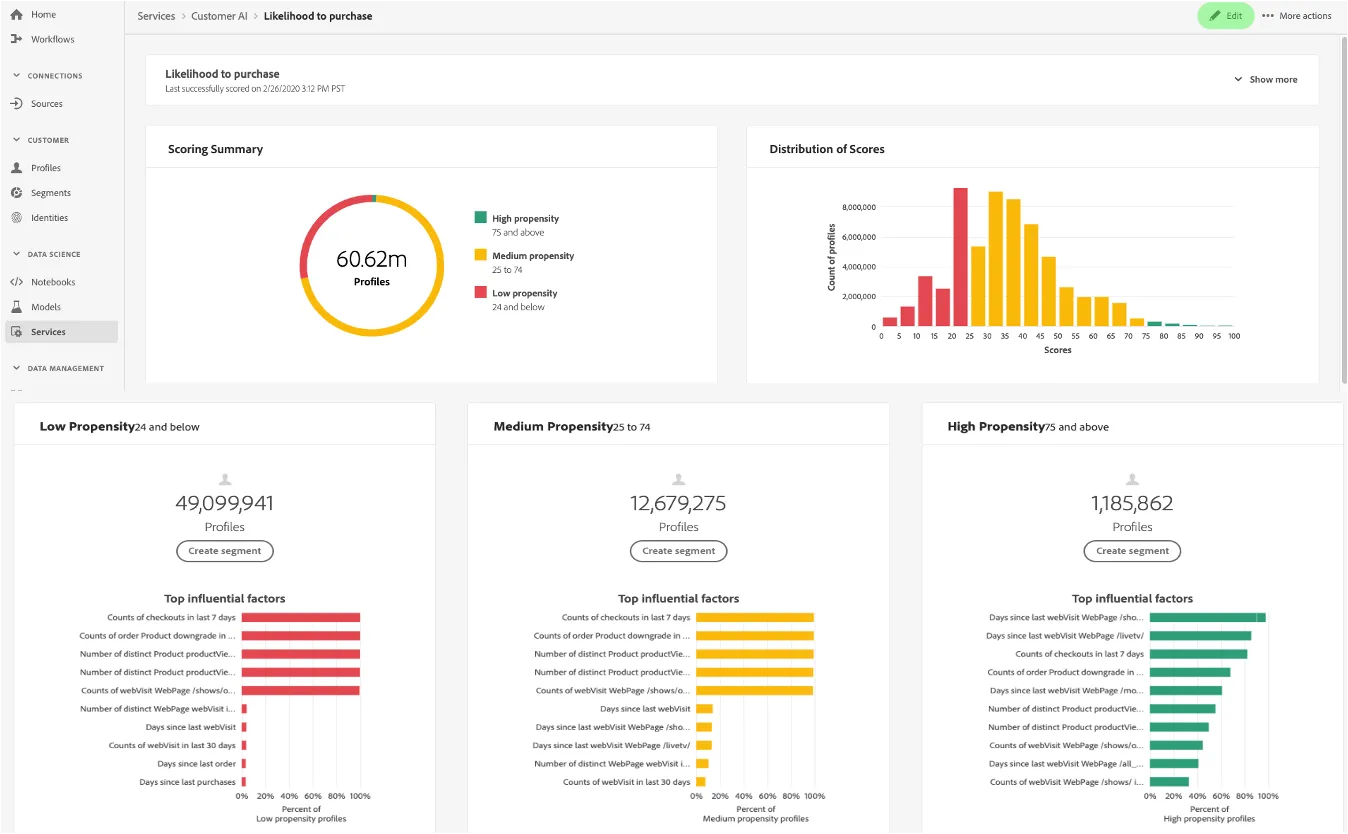Click 'Days since last webVisit WebPage /livetv/' in High Propensity

point(1065,636)
